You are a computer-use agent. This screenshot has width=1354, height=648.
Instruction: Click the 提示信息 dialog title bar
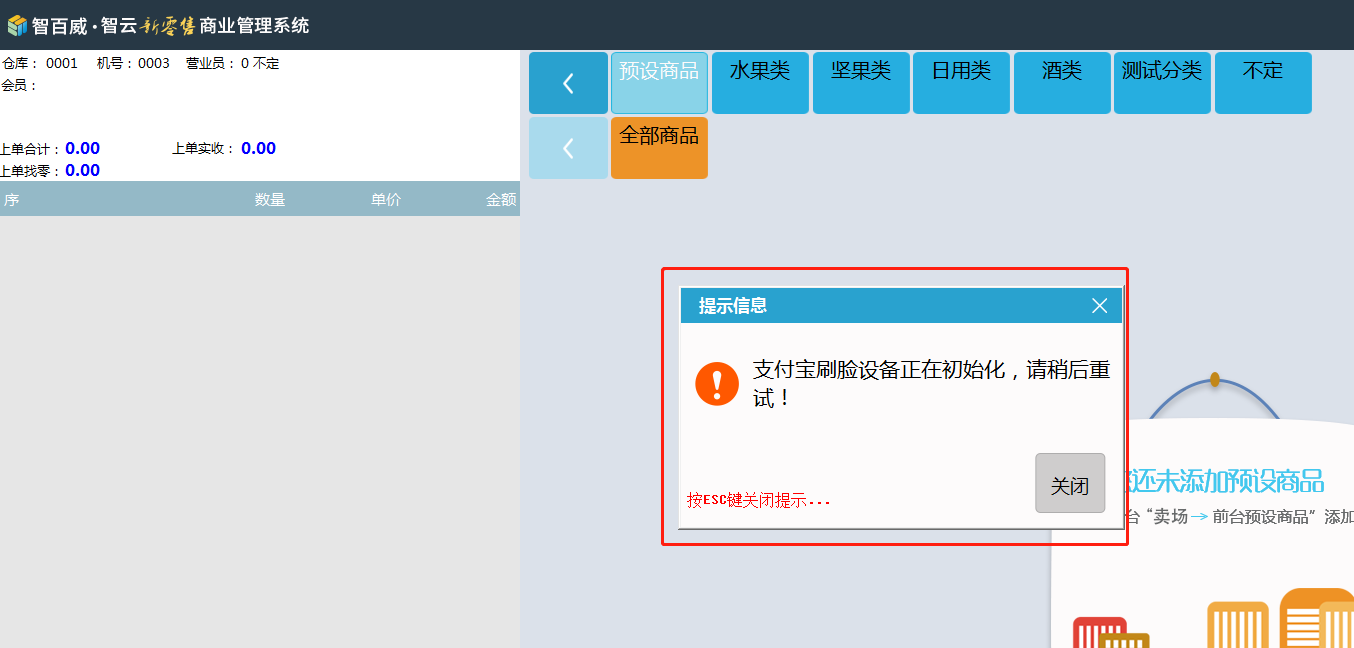click(x=880, y=306)
